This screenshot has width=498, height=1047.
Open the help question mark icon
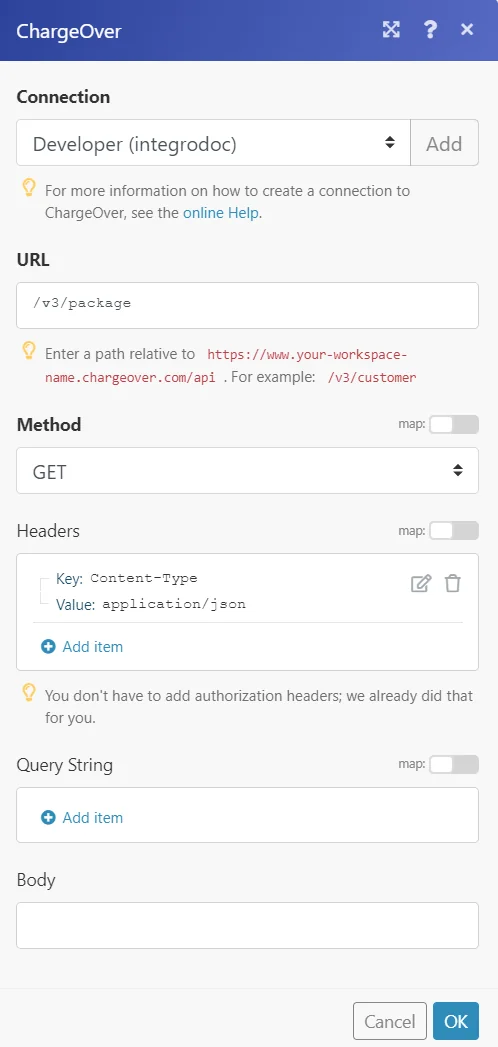430,29
